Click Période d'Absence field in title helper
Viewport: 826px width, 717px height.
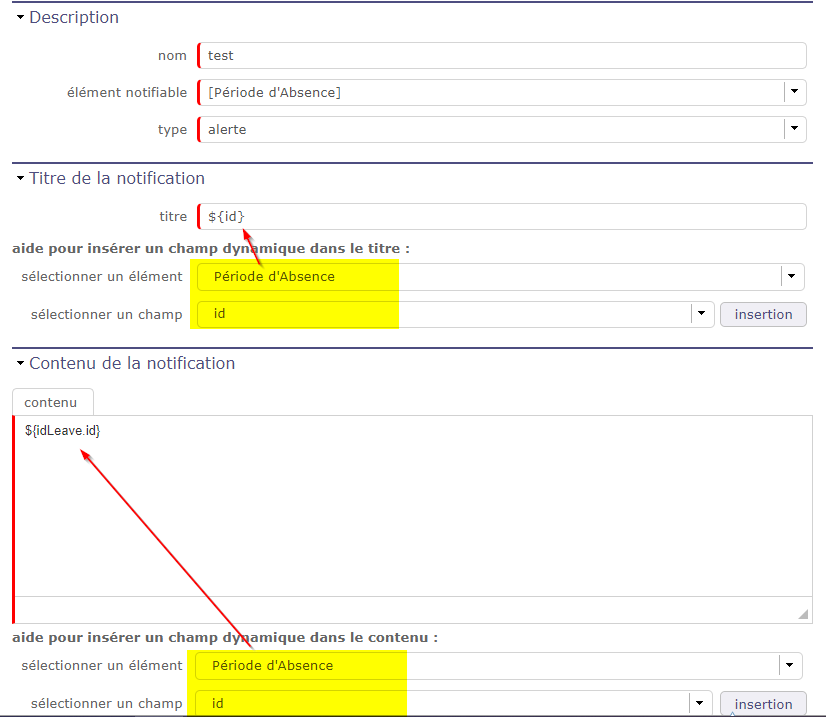[490, 277]
